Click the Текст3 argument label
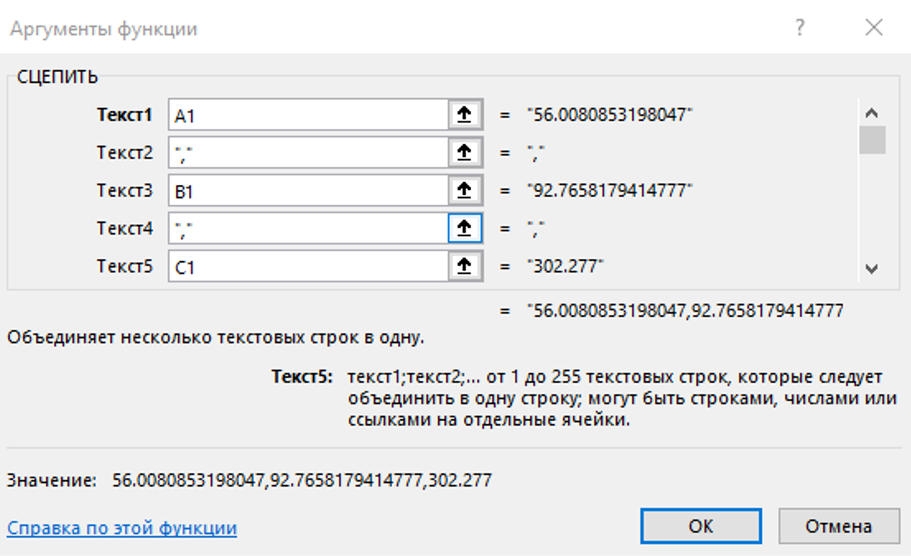Viewport: 911px width, 556px height. coord(125,190)
